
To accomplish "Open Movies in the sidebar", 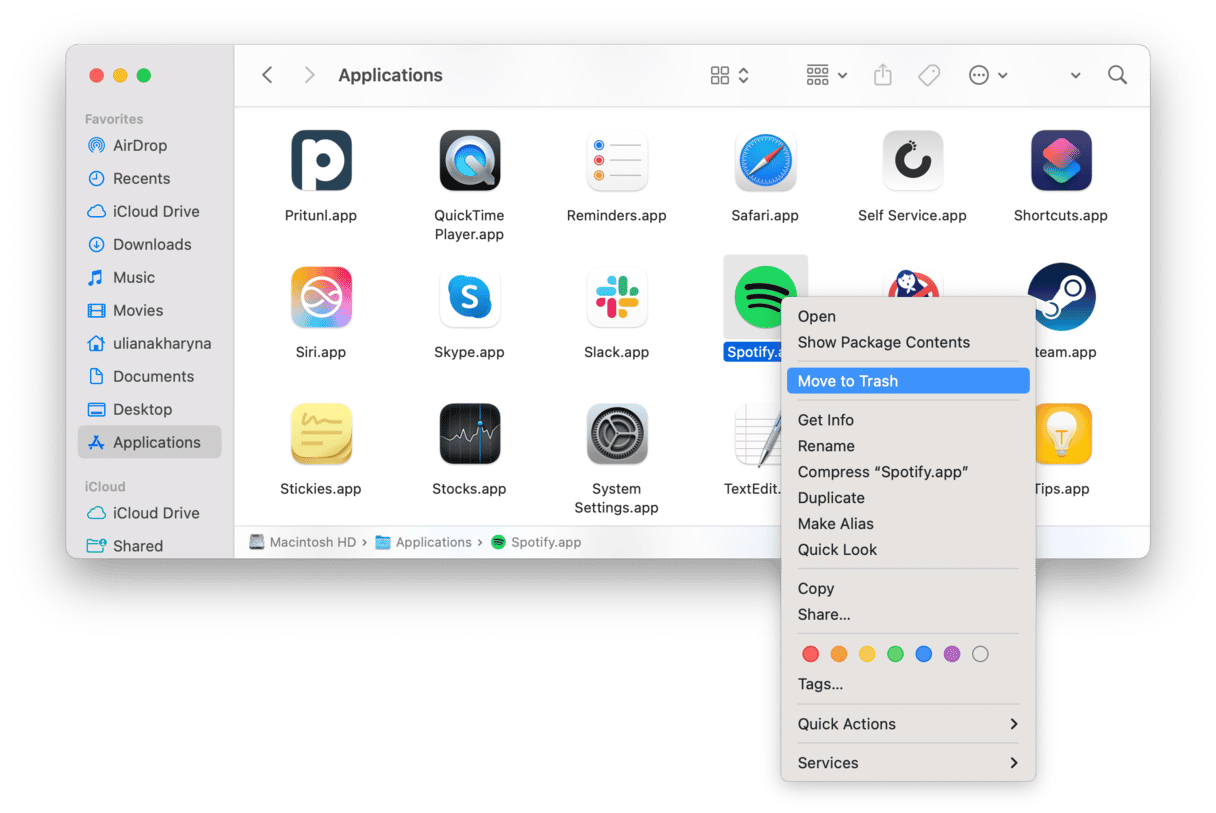I will pyautogui.click(x=149, y=310).
